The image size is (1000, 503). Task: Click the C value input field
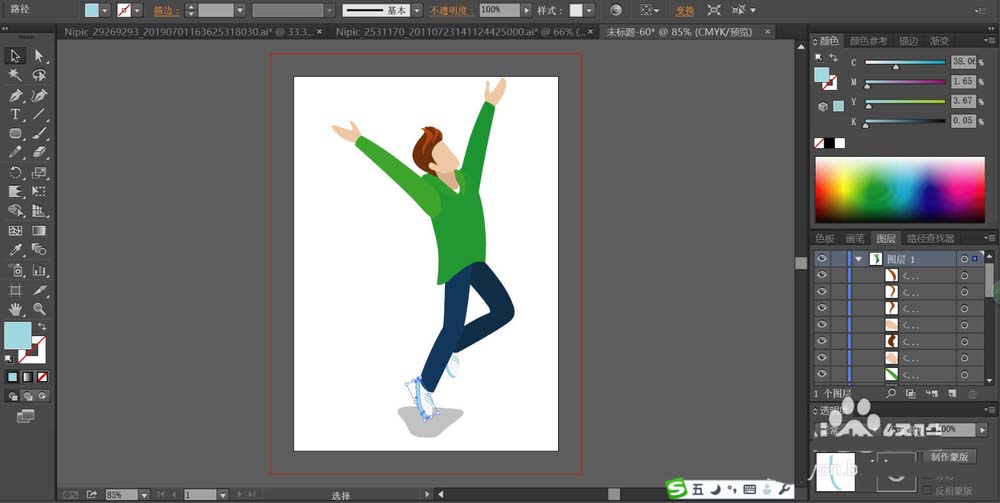tap(964, 62)
